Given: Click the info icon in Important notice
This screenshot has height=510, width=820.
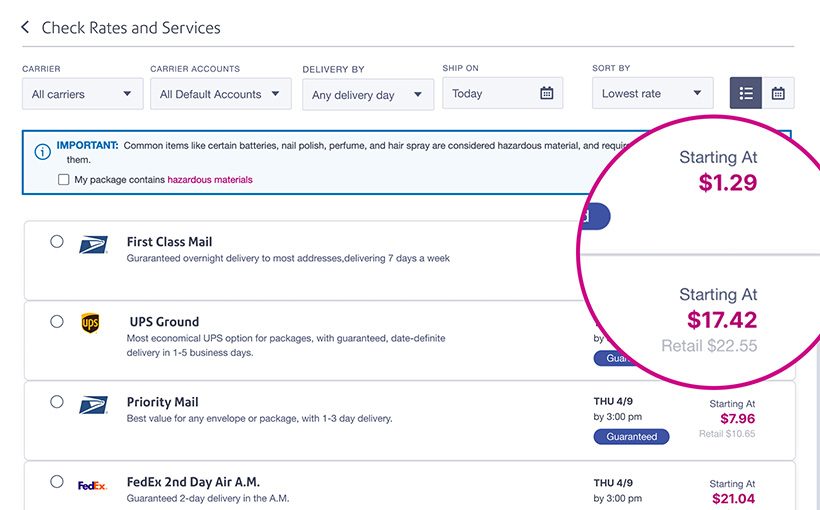Looking at the screenshot, I should pyautogui.click(x=42, y=152).
